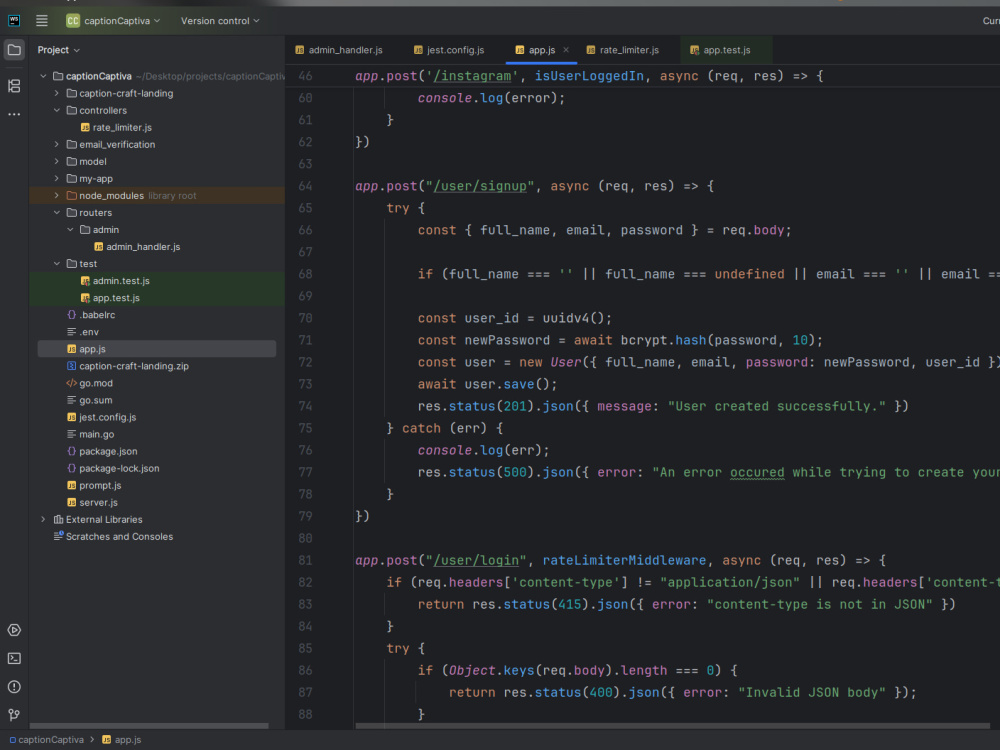
Task: Open admin_handler.js in the project tree
Action: pos(143,247)
